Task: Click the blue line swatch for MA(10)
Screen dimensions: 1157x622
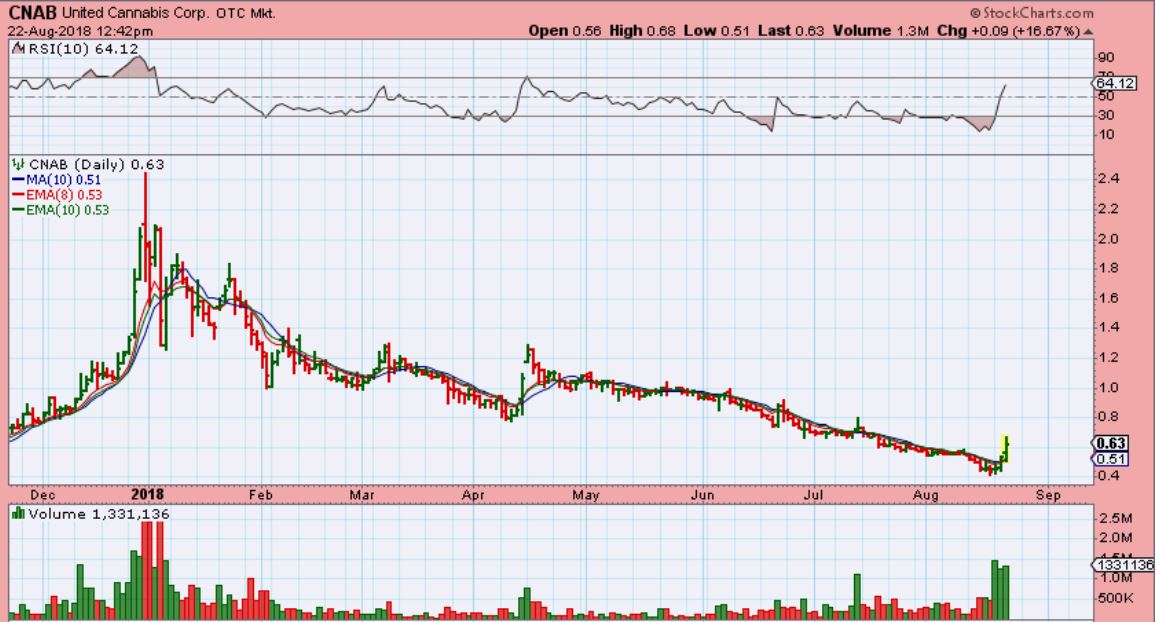Action: point(18,179)
